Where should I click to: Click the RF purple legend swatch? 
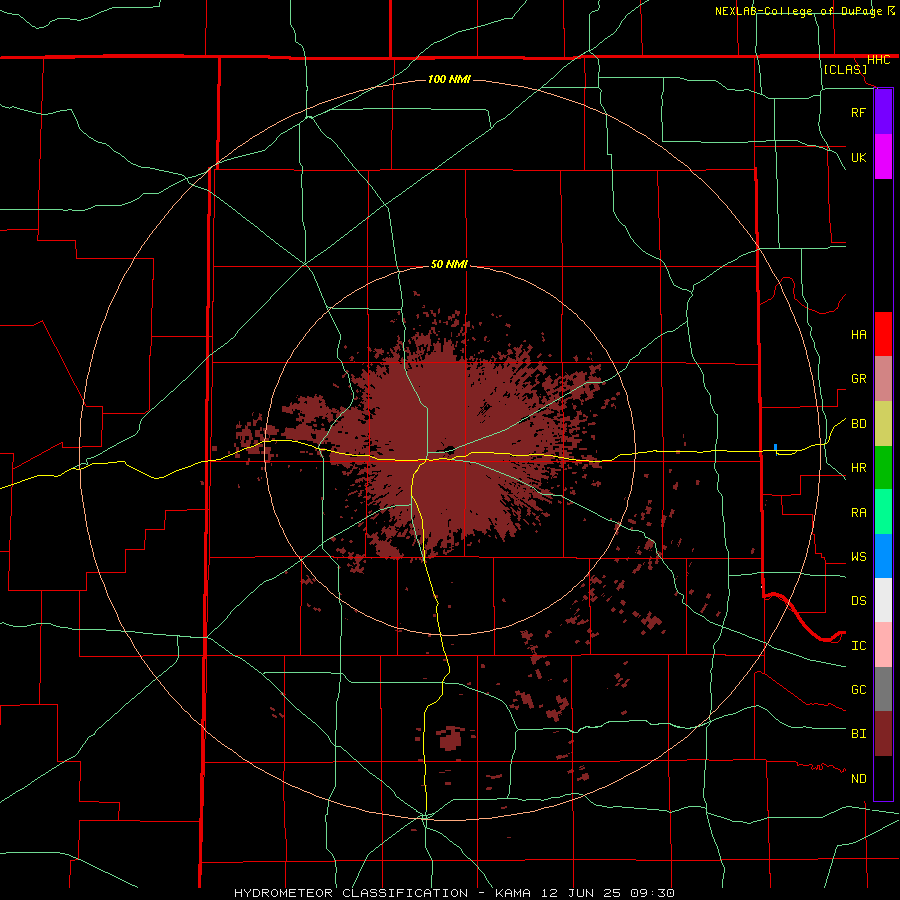pyautogui.click(x=883, y=112)
